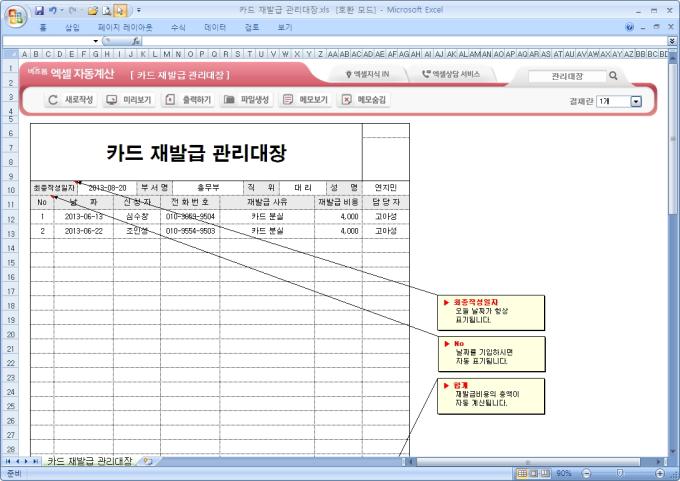Expand the Name Box dropdown arrow
This screenshot has height=481, width=680.
tap(95, 41)
